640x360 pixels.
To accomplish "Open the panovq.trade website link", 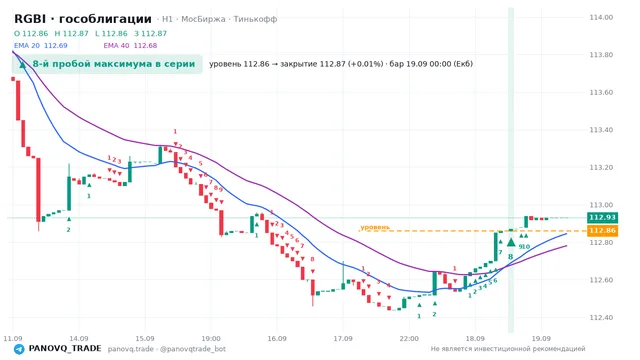I will (x=131, y=349).
